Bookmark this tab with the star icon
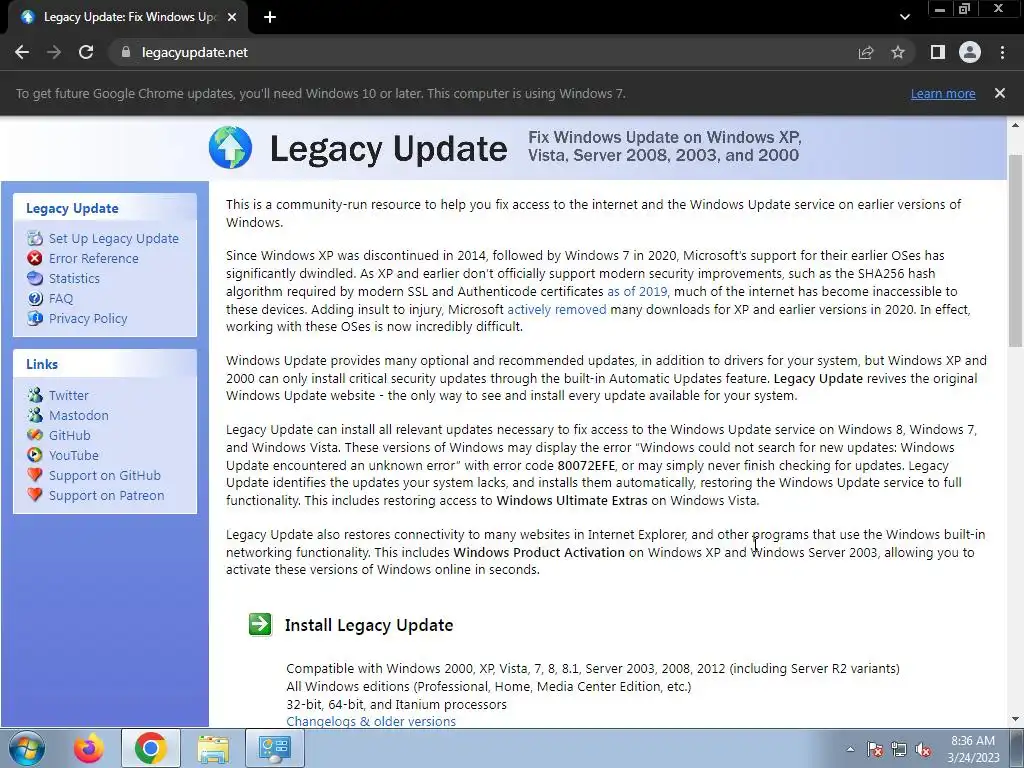Image resolution: width=1024 pixels, height=768 pixels. [x=898, y=52]
